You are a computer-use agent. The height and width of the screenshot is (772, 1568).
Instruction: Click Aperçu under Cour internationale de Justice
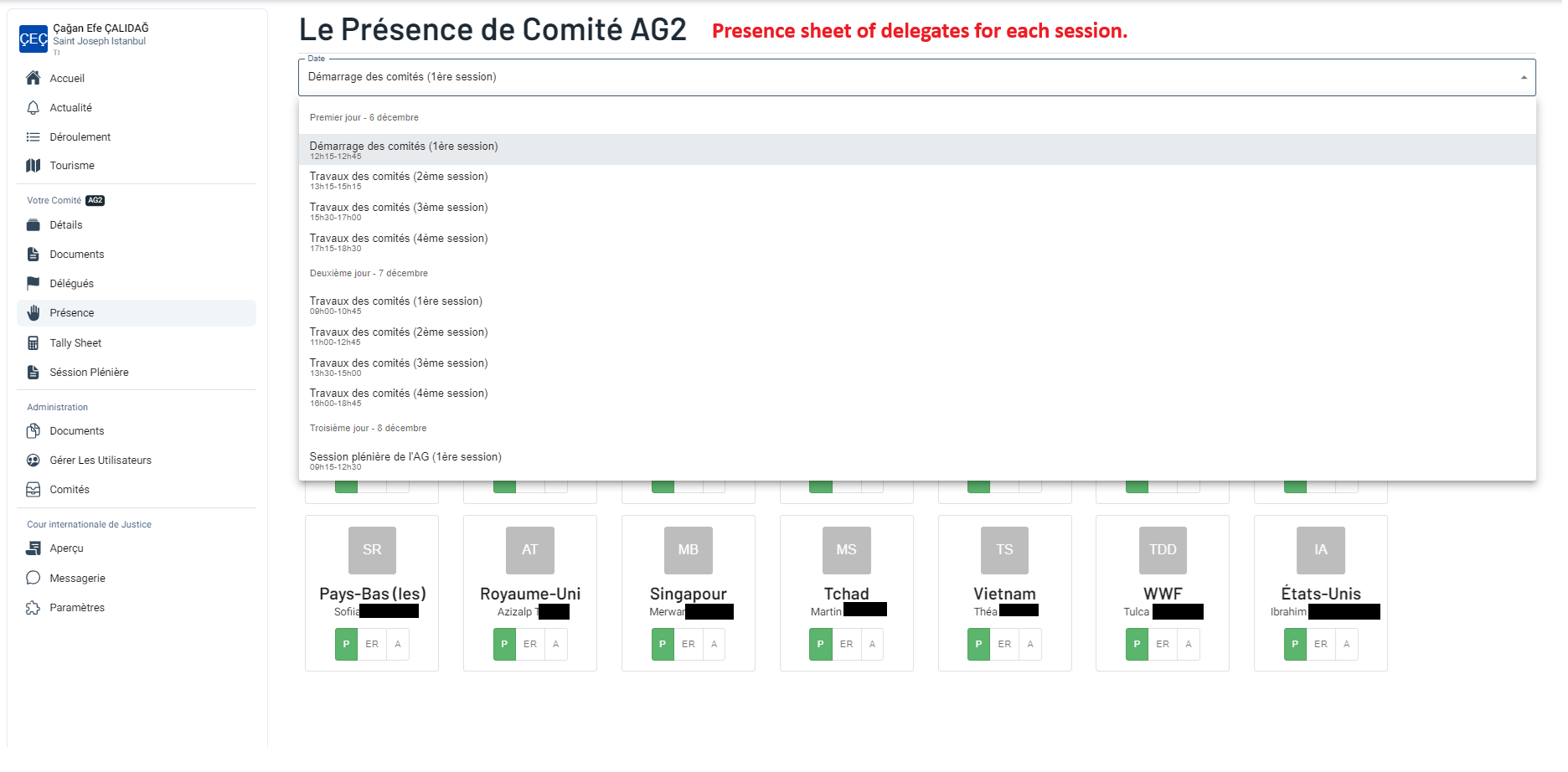pyautogui.click(x=66, y=548)
